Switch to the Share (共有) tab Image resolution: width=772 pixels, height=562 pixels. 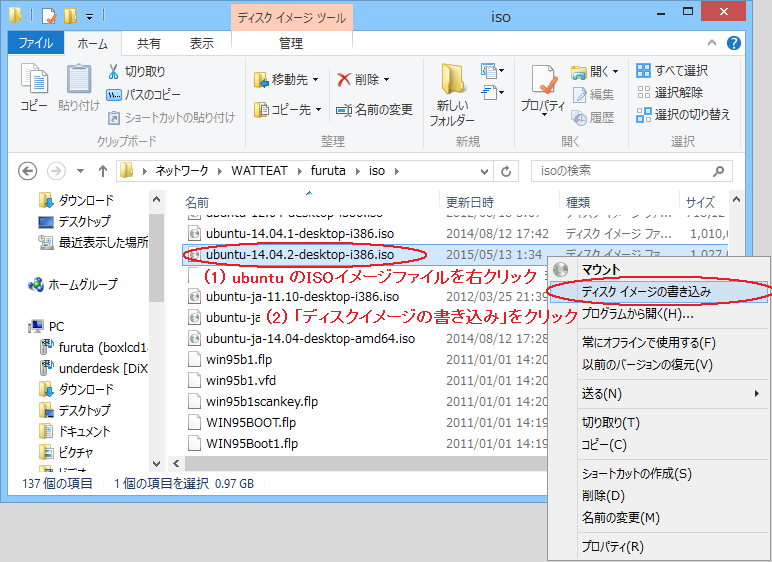148,44
